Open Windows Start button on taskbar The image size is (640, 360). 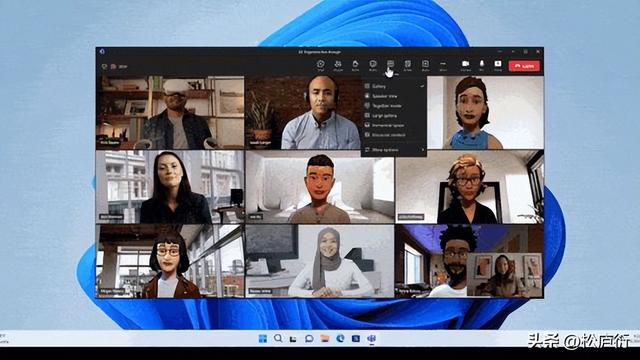[x=262, y=338]
